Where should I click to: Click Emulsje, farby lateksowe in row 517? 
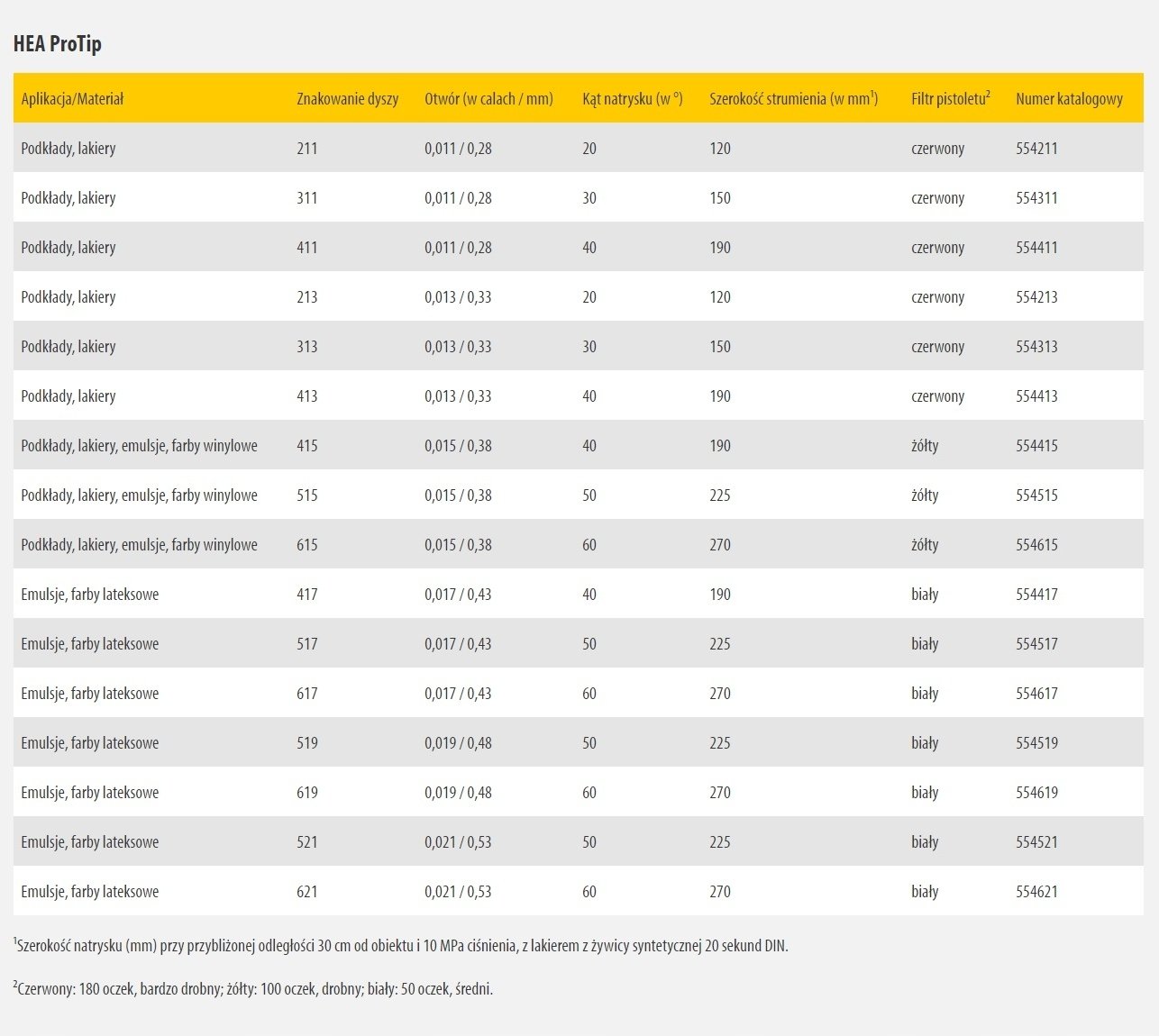(x=90, y=644)
